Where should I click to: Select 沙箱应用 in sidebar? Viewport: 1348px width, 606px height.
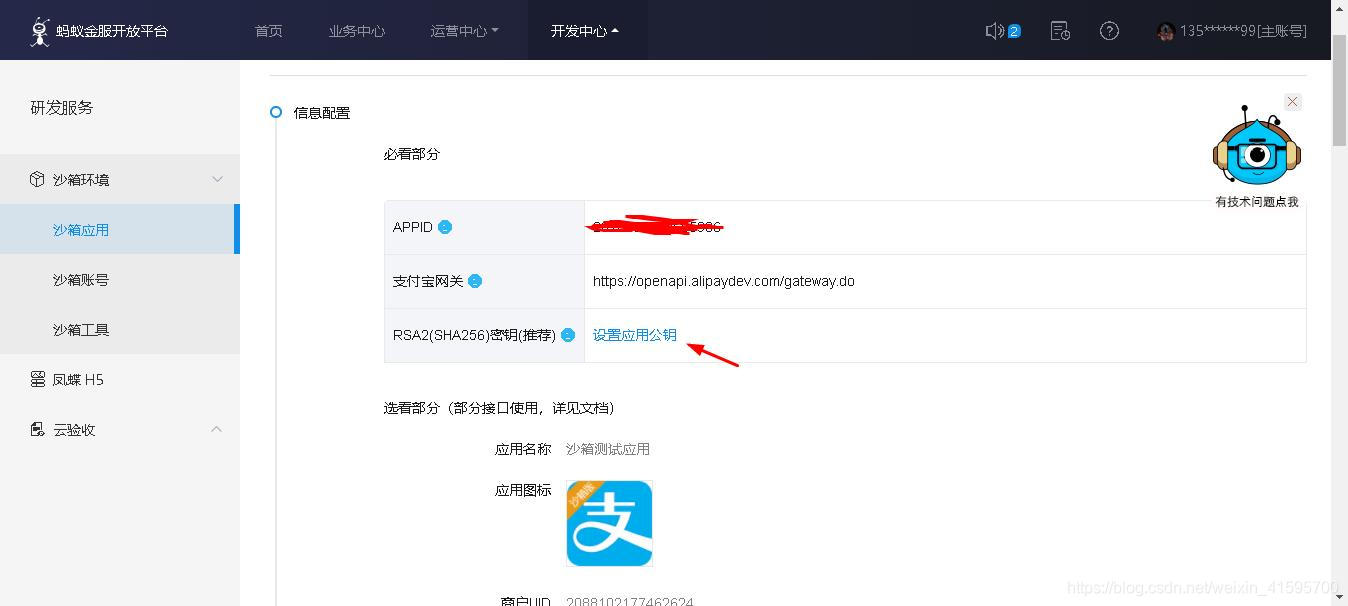pos(120,229)
